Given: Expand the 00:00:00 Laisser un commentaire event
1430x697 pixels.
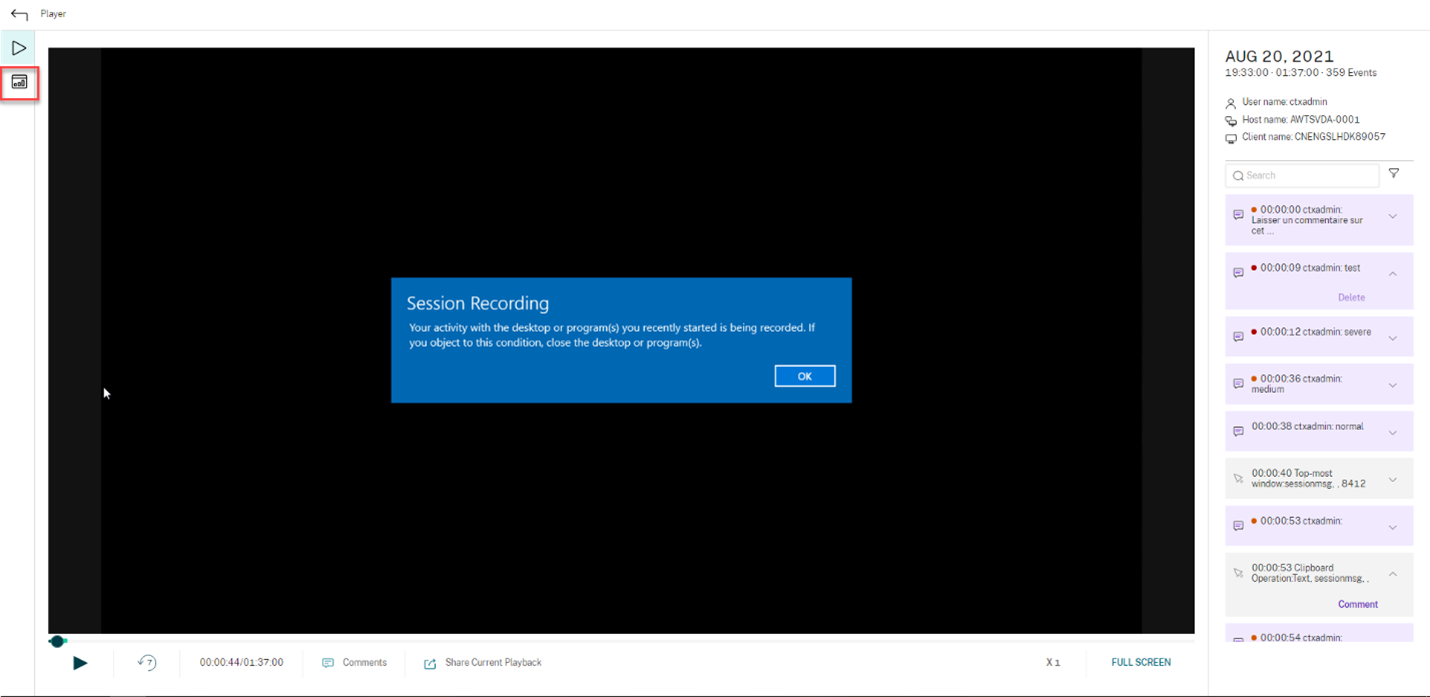Looking at the screenshot, I should pos(1392,216).
